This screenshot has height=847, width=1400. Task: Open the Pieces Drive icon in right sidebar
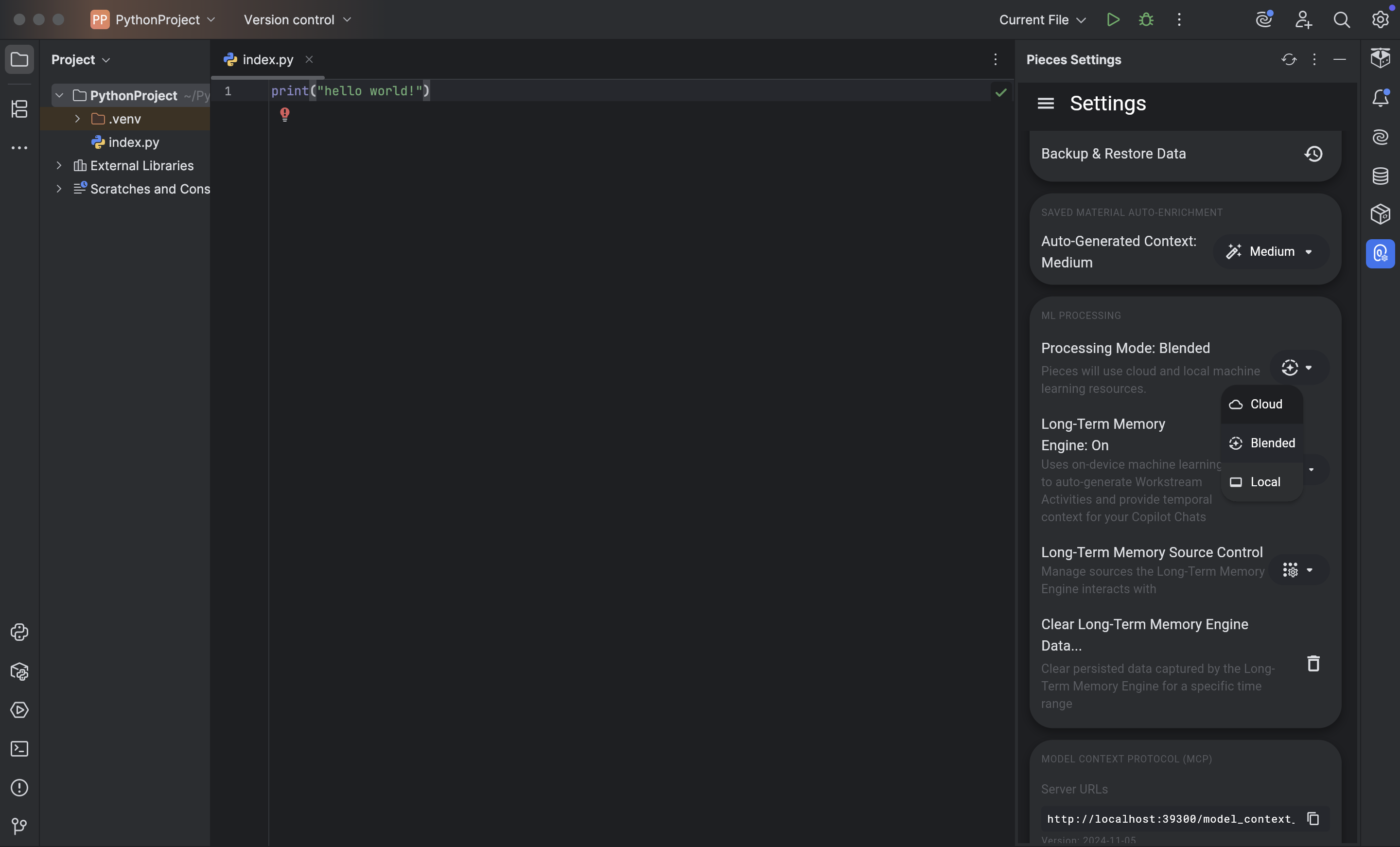(x=1380, y=57)
